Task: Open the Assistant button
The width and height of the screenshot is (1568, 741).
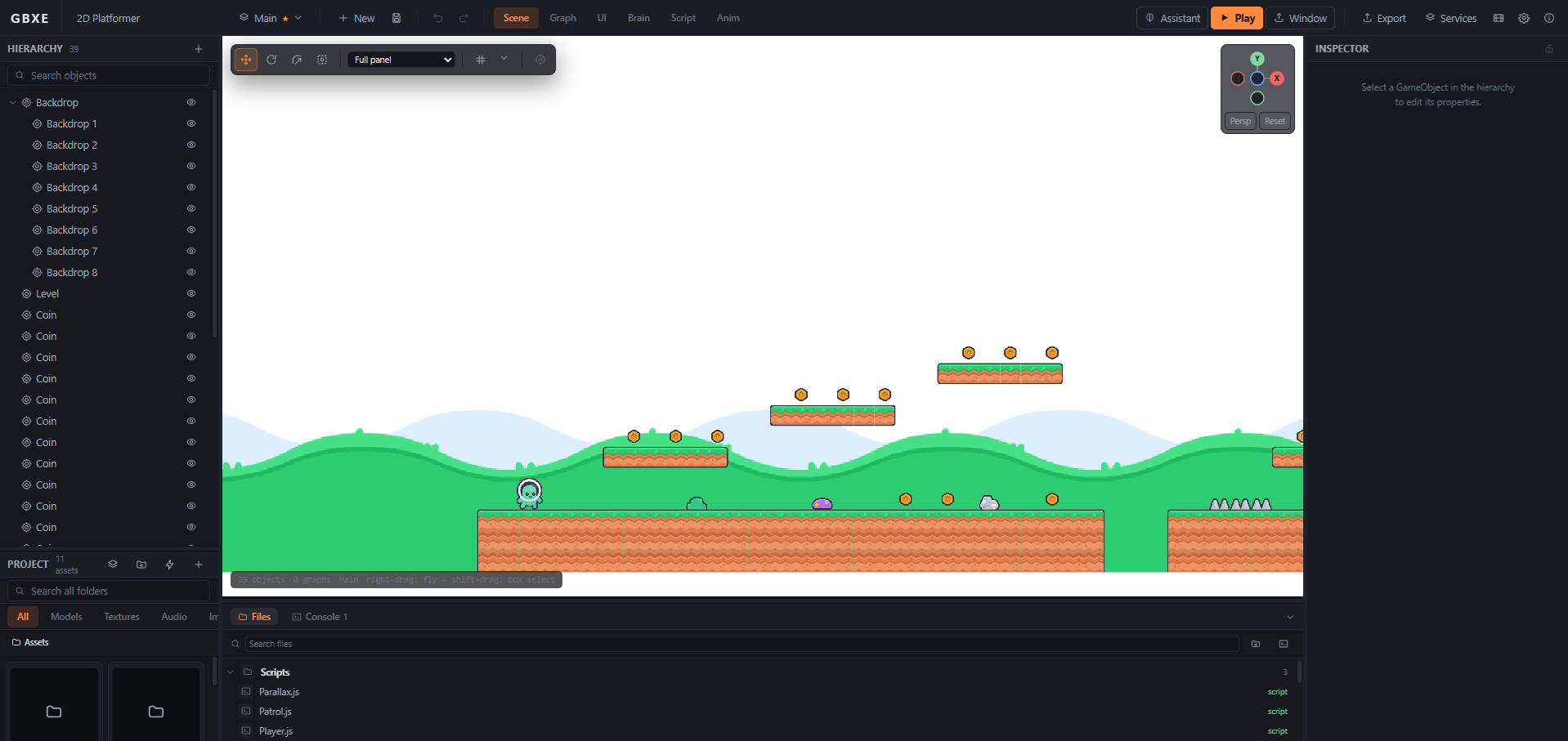Action: [x=1173, y=18]
